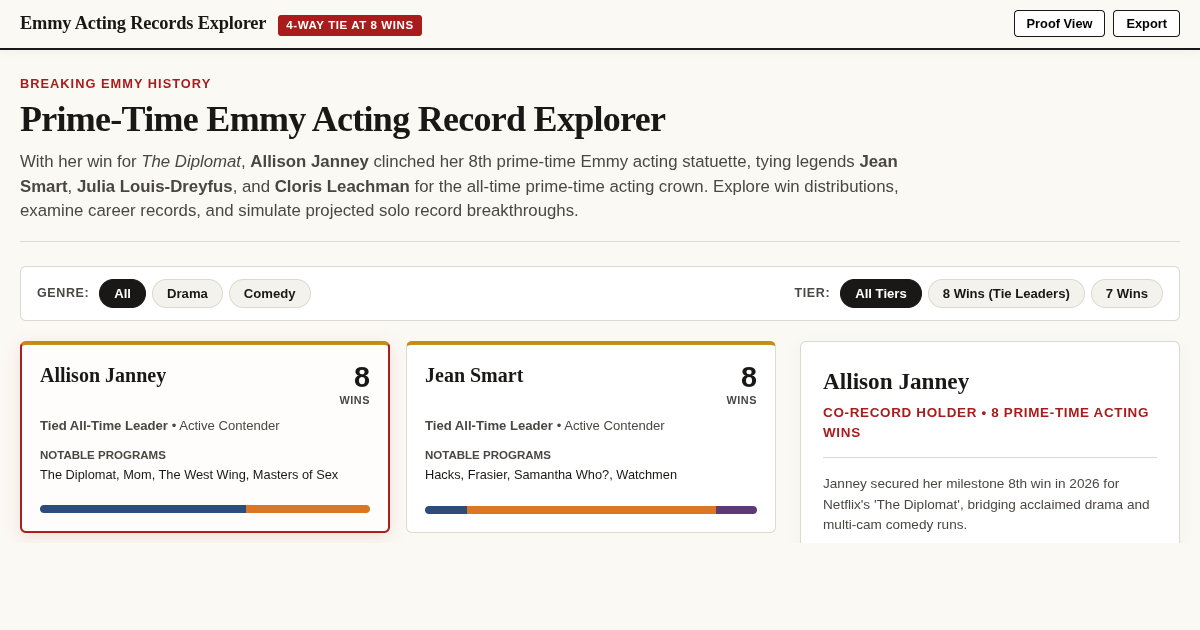1200x630 pixels.
Task: Select the All Tiers filter
Action: (881, 293)
